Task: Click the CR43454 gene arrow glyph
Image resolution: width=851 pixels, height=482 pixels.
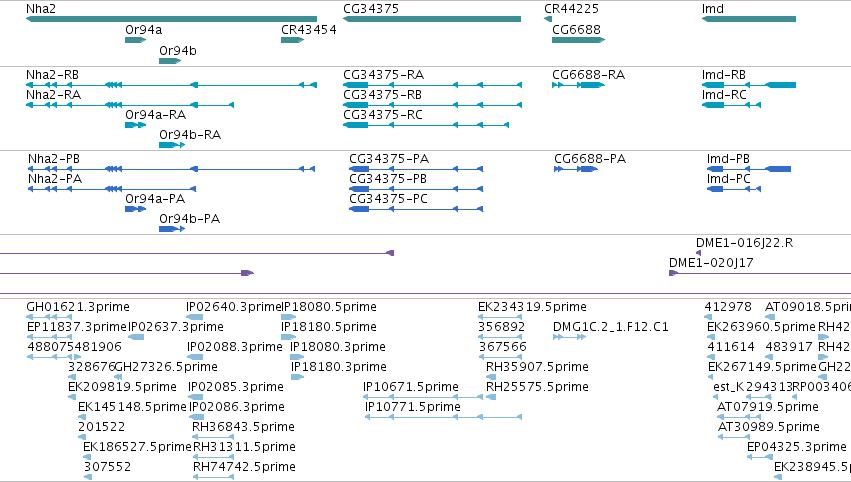Action: tap(293, 40)
